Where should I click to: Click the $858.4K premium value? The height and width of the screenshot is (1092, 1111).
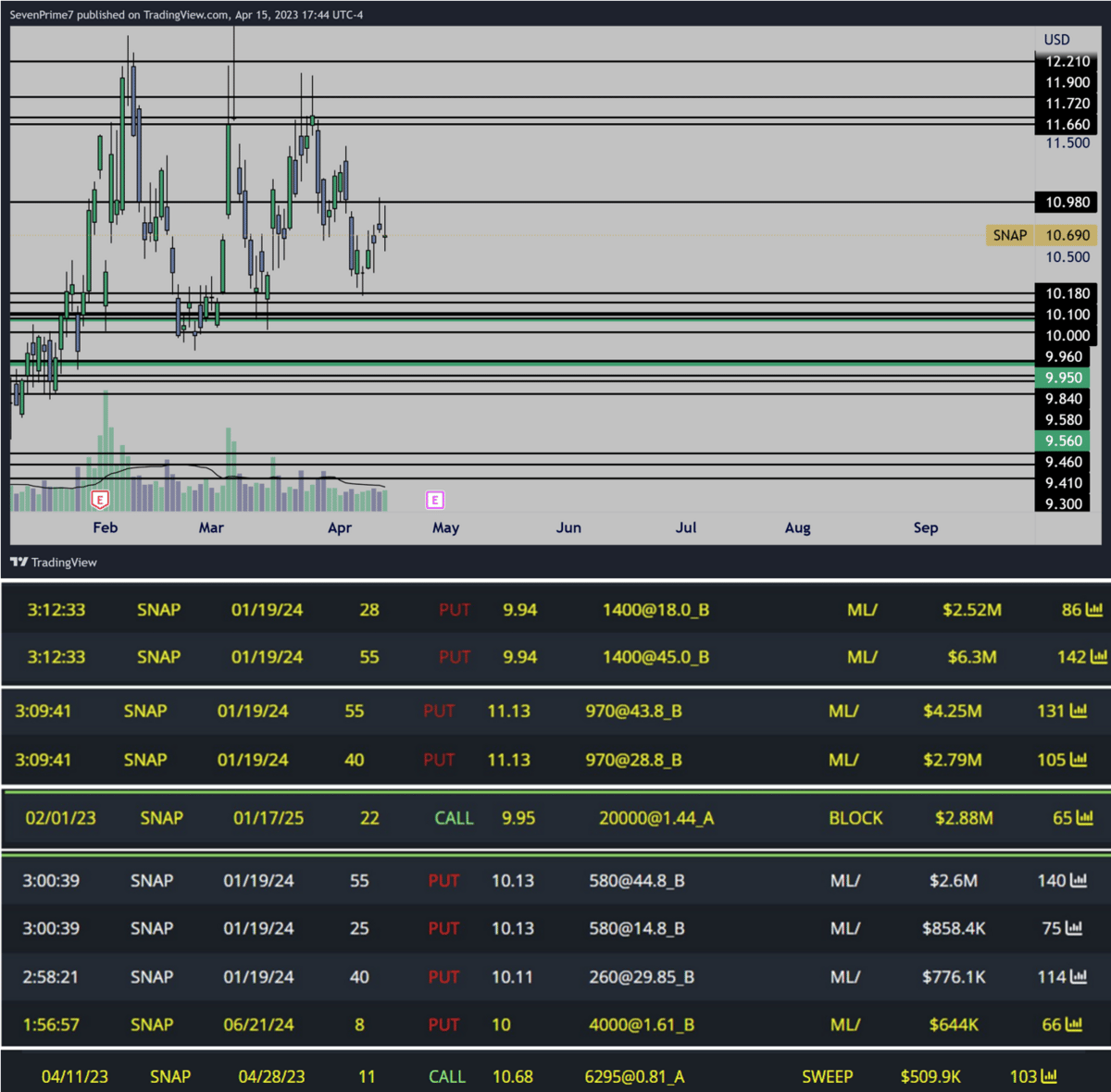pos(954,928)
